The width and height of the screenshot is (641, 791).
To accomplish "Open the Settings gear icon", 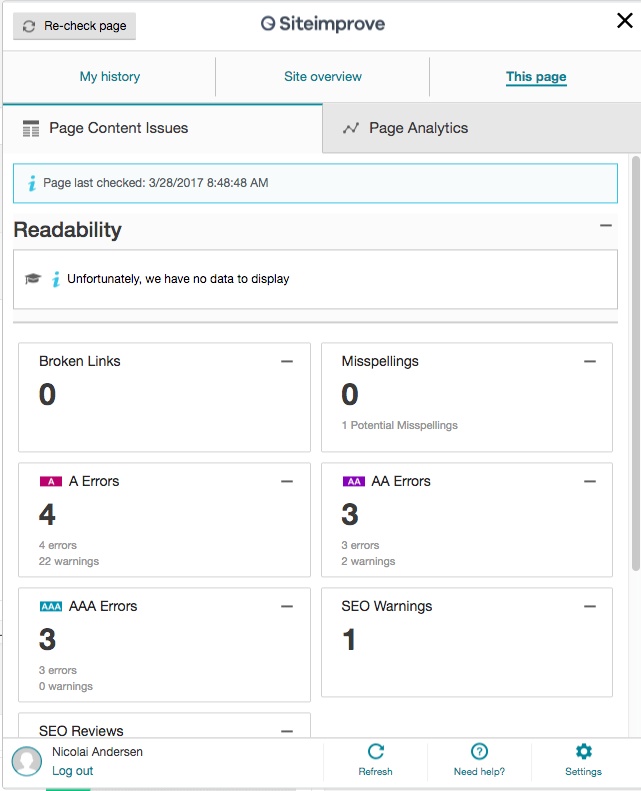I will coord(584,752).
